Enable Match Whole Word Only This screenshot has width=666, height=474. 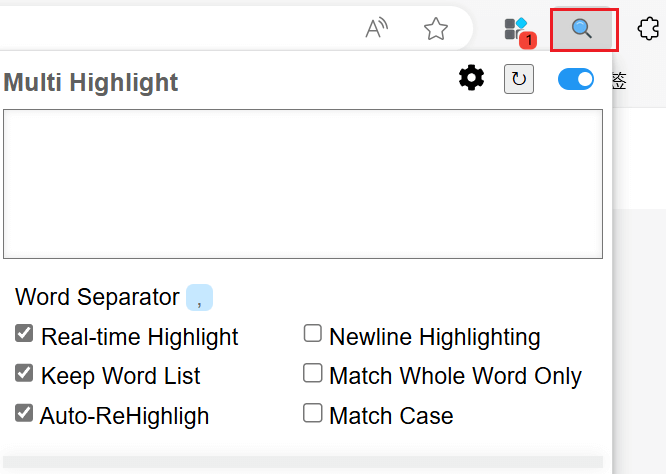coord(313,373)
